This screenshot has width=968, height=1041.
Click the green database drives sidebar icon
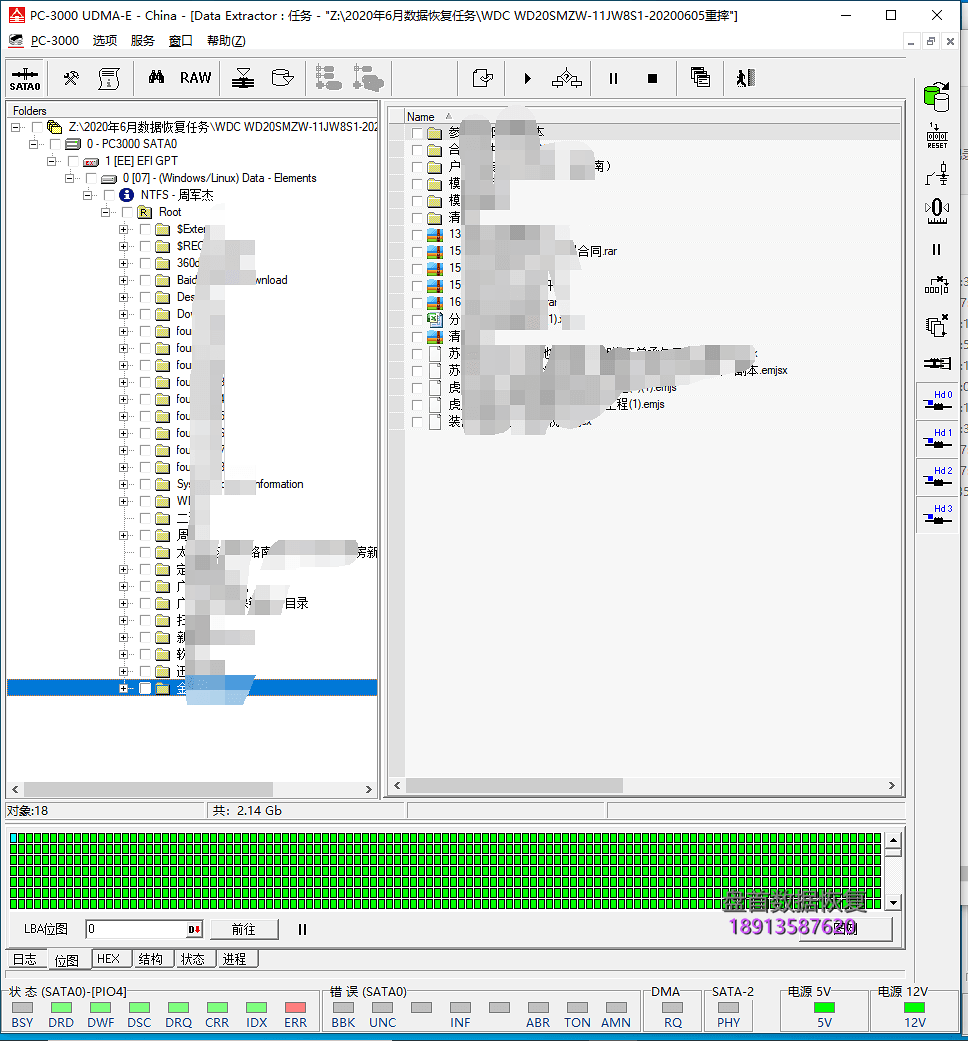pyautogui.click(x=937, y=98)
